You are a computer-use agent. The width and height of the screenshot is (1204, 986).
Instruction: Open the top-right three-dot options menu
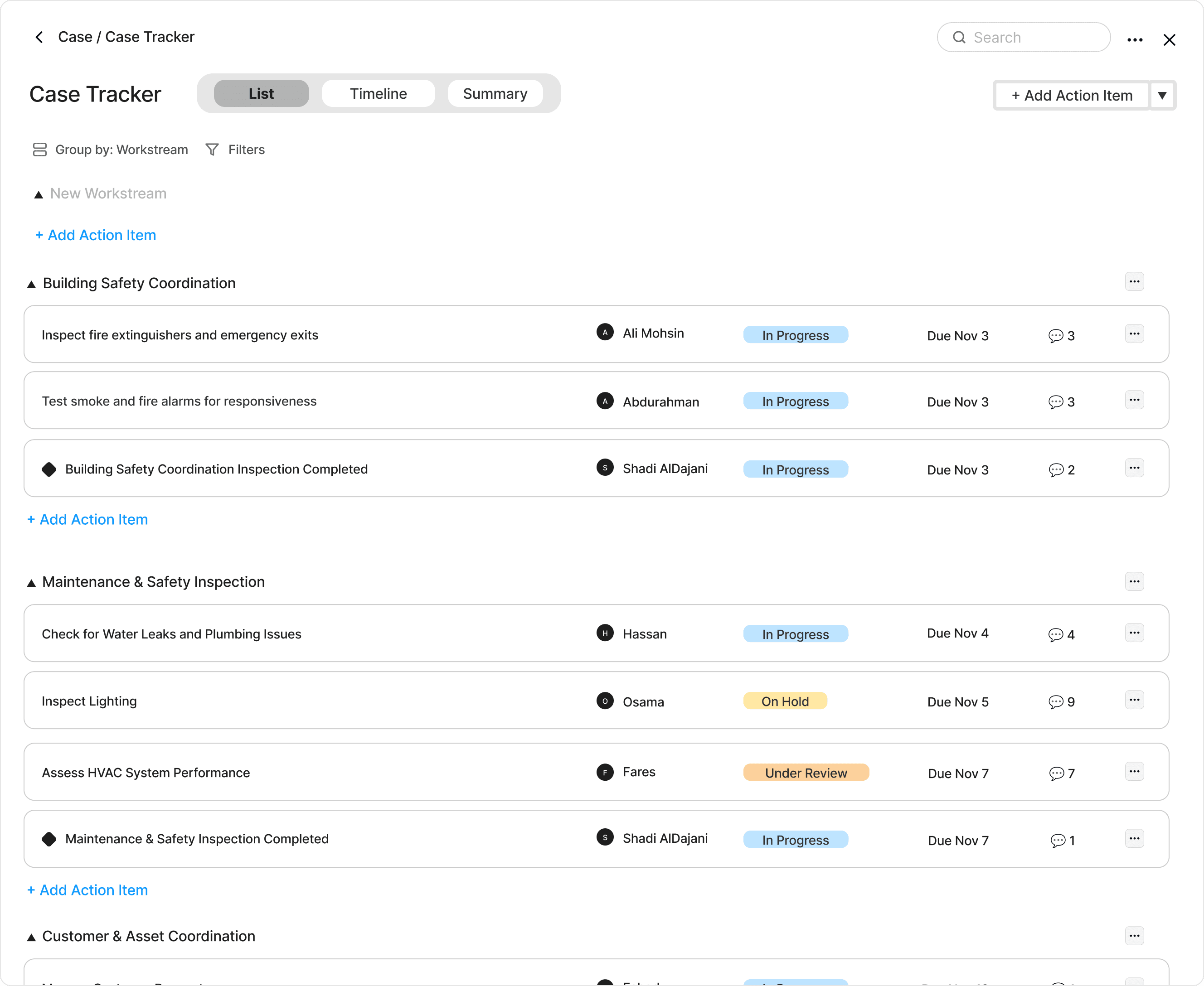click(x=1135, y=40)
